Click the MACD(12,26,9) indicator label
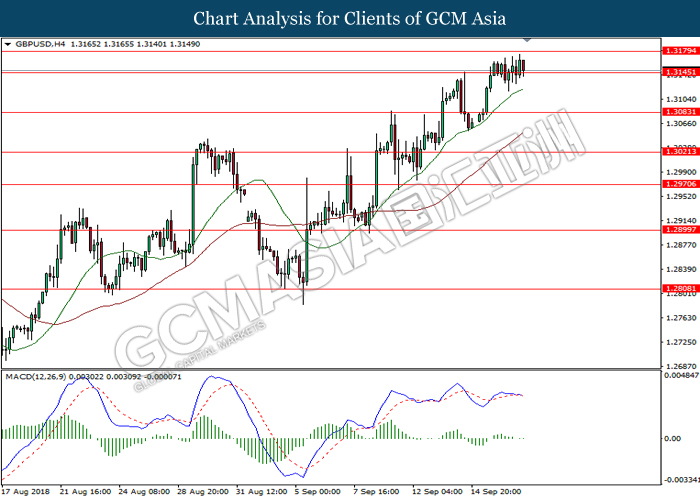This screenshot has width=700, height=500. (36, 377)
